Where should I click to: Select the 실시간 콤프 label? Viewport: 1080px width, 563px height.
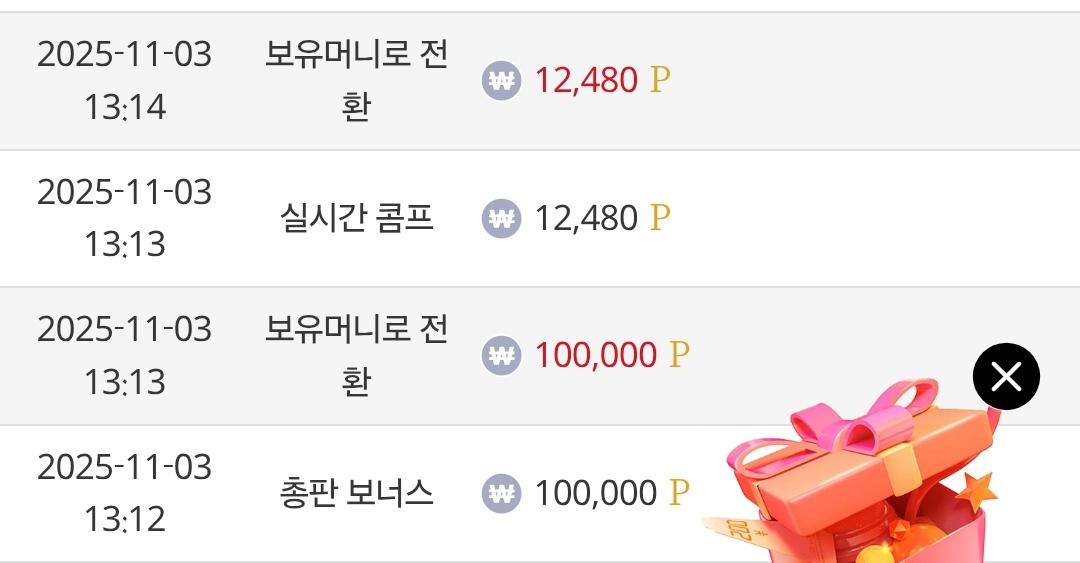pos(356,218)
